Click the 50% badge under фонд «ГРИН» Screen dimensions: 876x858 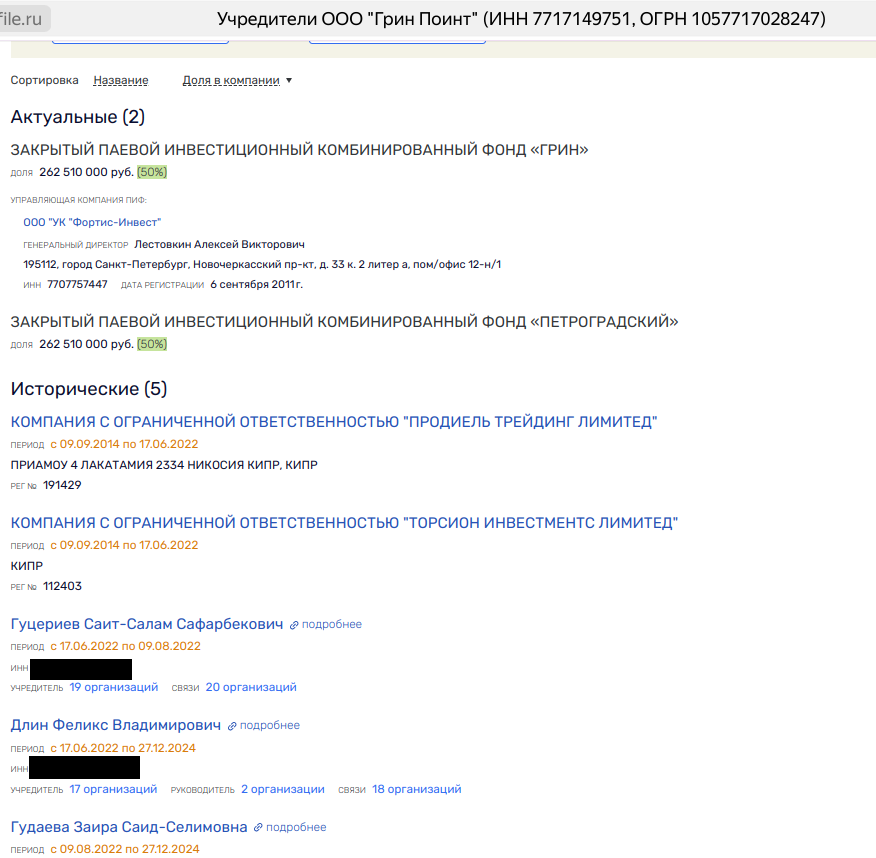point(152,172)
